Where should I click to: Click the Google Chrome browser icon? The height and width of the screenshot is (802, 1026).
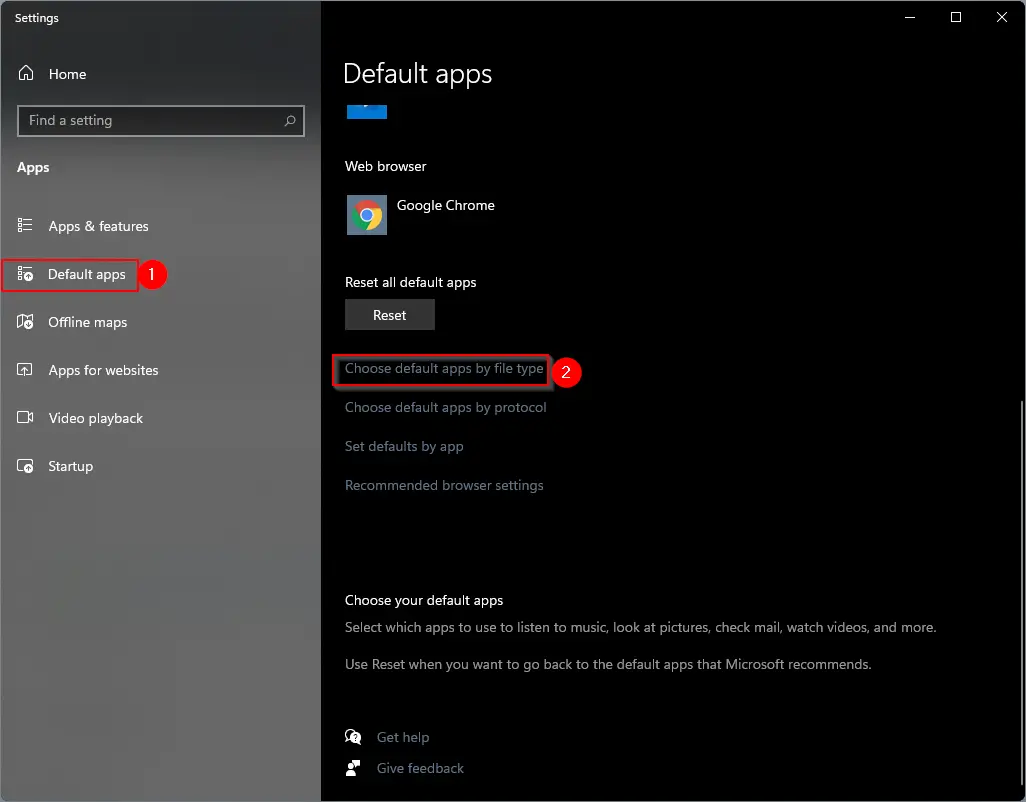point(366,215)
